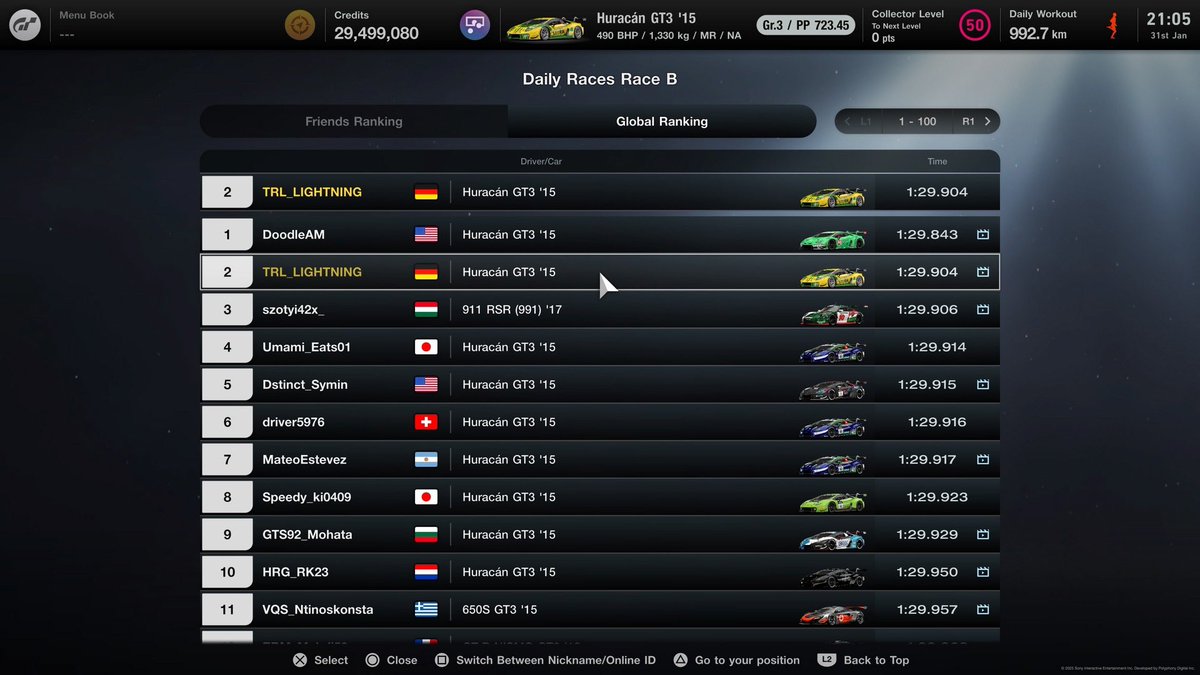Click the Huracán GT3 car thumbnail in header

click(546, 27)
